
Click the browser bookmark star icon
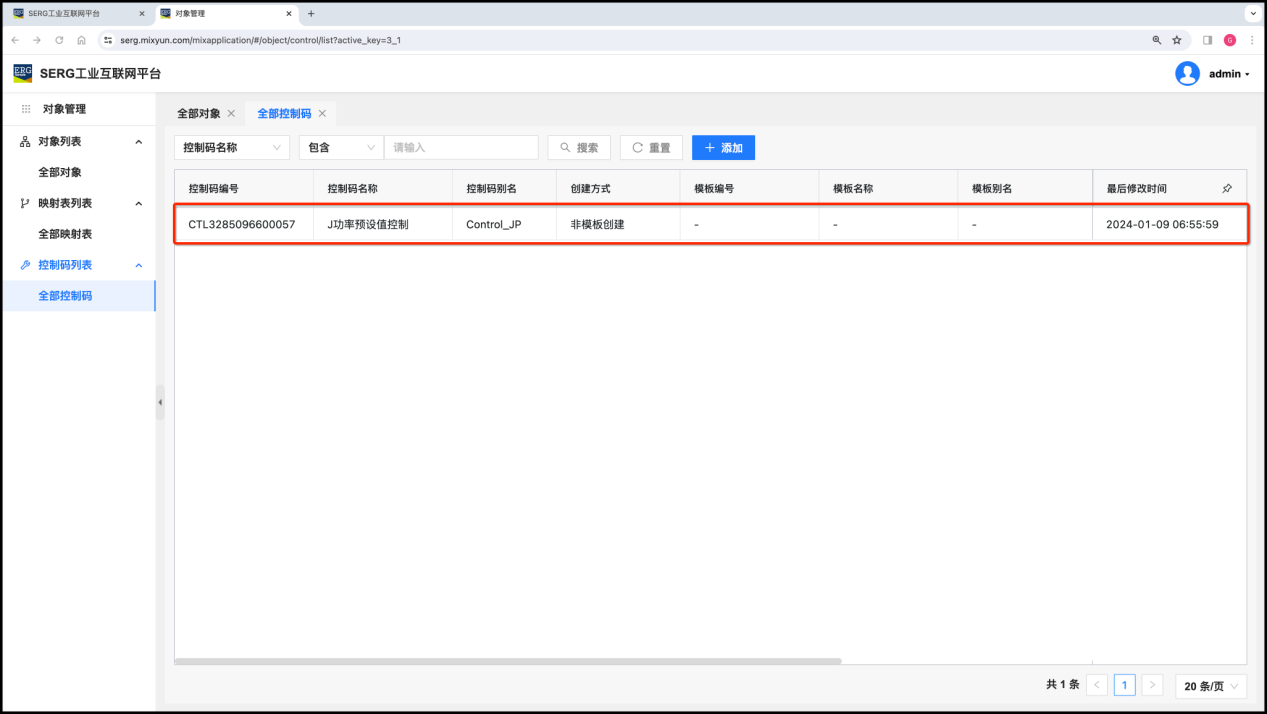[x=1177, y=40]
